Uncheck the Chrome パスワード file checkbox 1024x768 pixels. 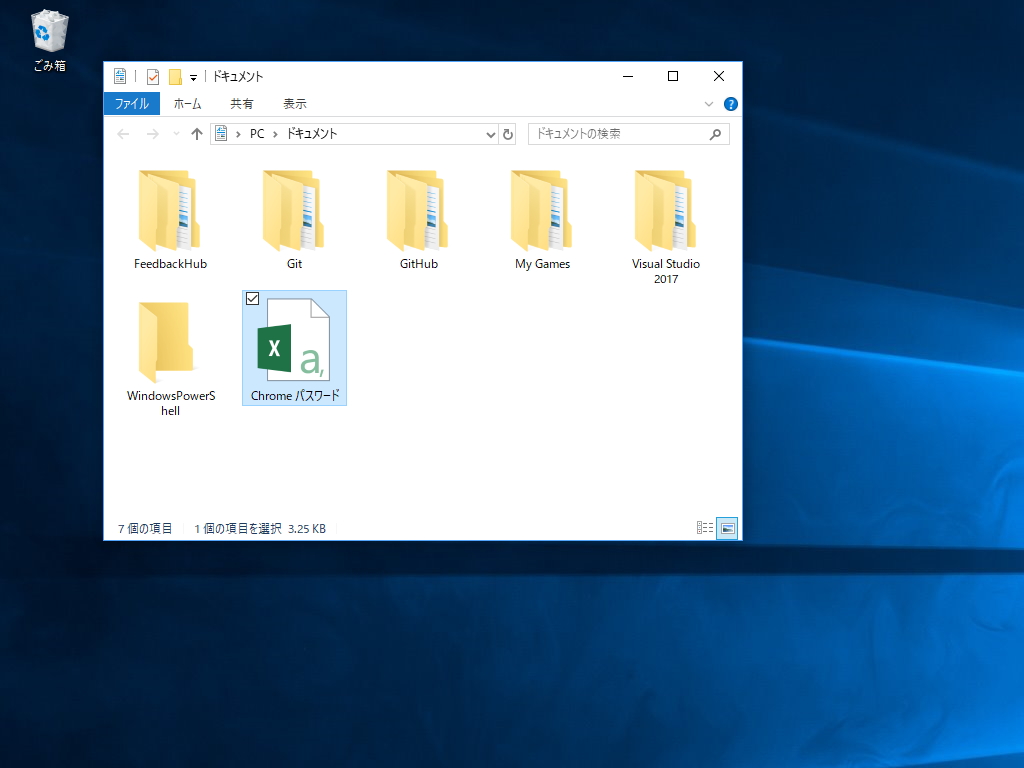coord(252,298)
